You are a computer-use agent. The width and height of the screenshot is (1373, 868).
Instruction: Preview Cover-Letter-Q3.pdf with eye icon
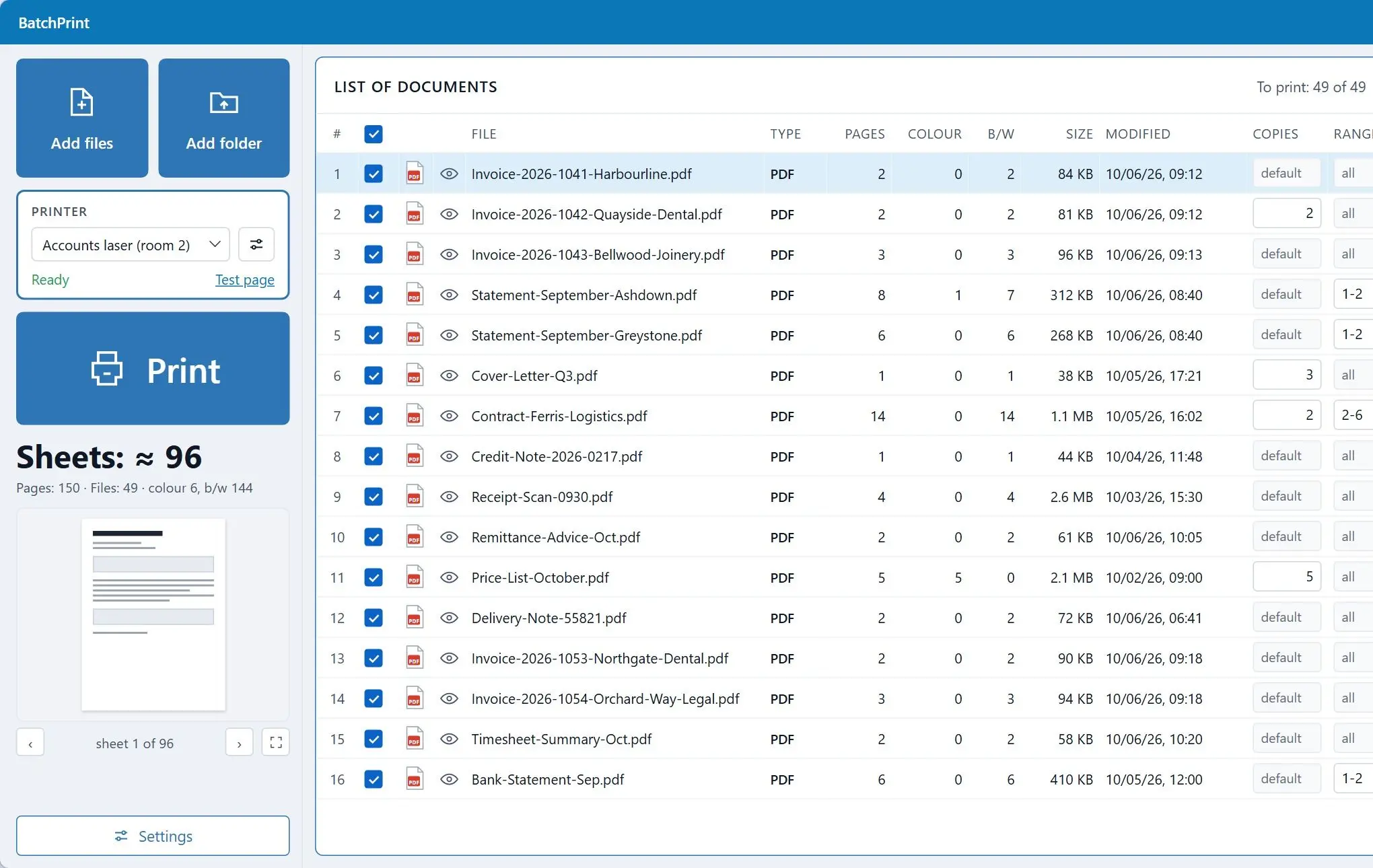(x=449, y=375)
